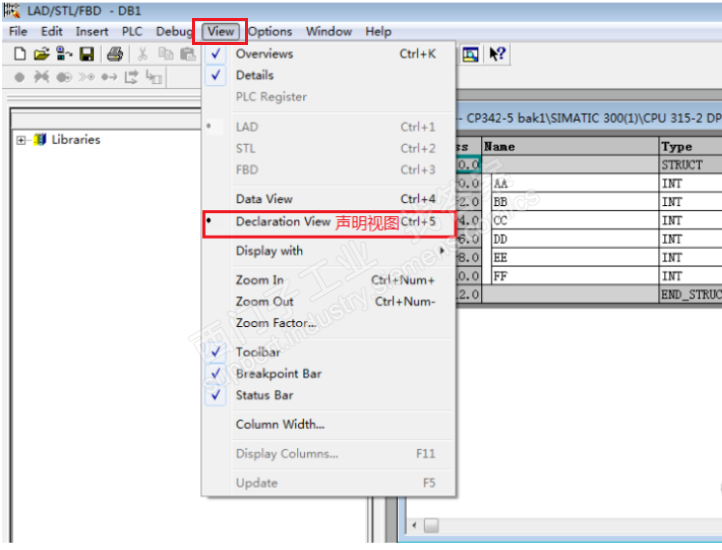This screenshot has width=722, height=550.
Task: Select Data View option
Action: point(329,199)
